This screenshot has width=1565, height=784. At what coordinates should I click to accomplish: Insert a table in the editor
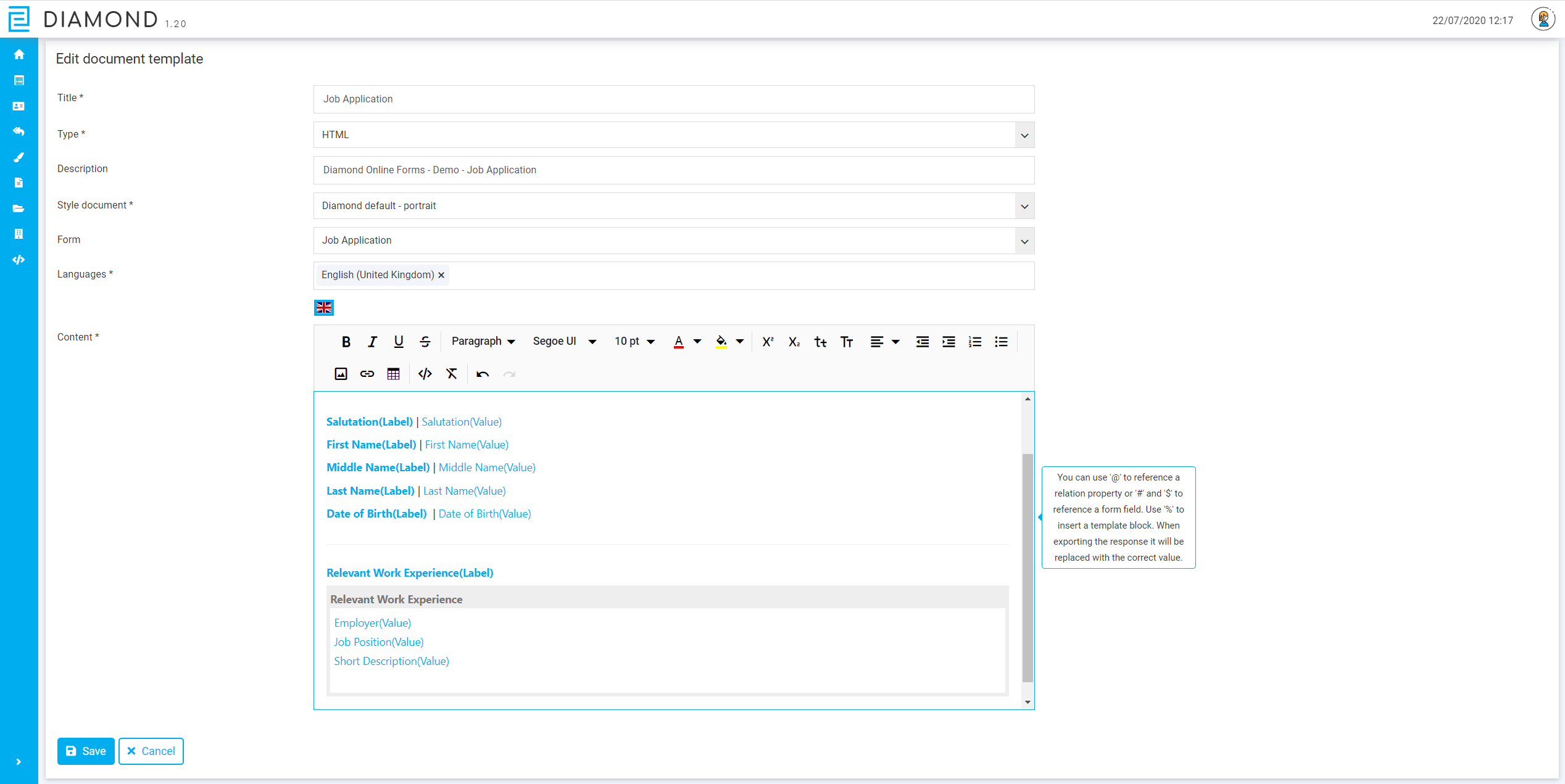pyautogui.click(x=393, y=373)
